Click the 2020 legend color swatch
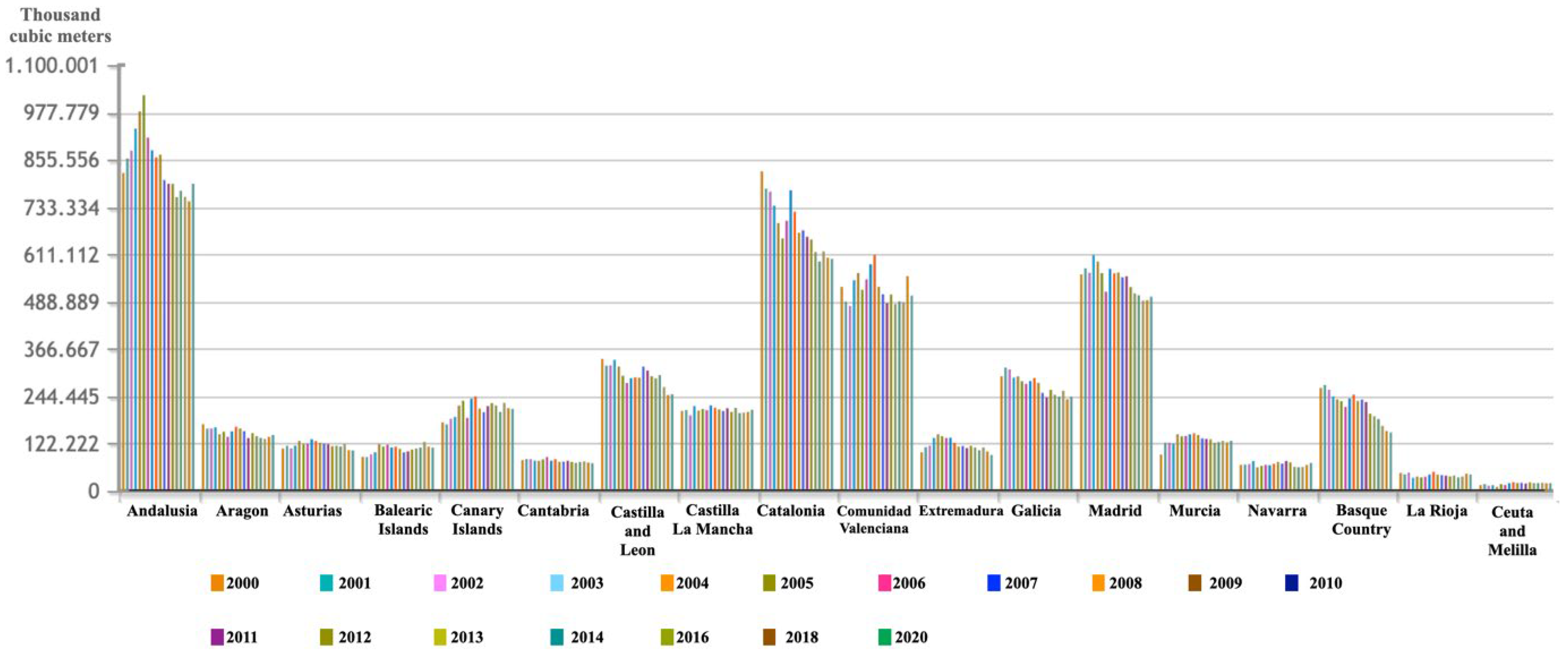Image resolution: width=1568 pixels, height=652 pixels. (x=885, y=637)
